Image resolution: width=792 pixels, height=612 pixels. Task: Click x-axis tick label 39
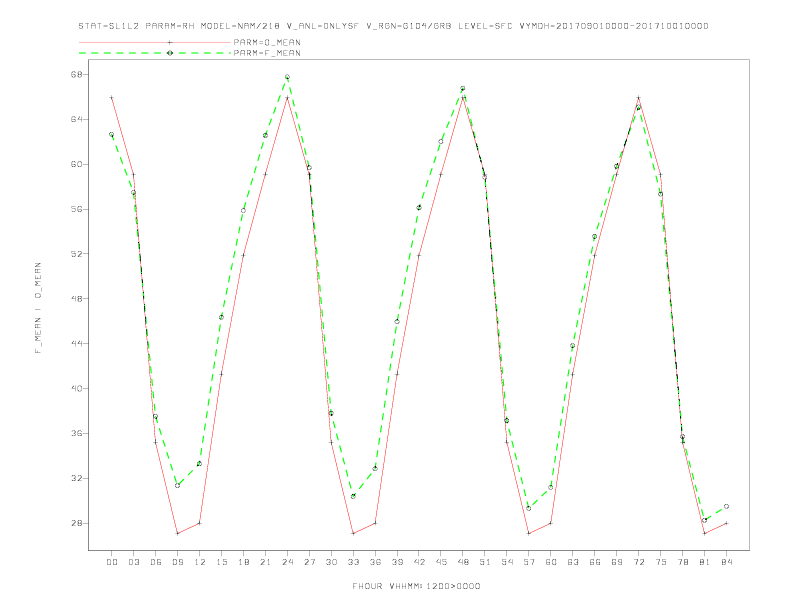(397, 562)
